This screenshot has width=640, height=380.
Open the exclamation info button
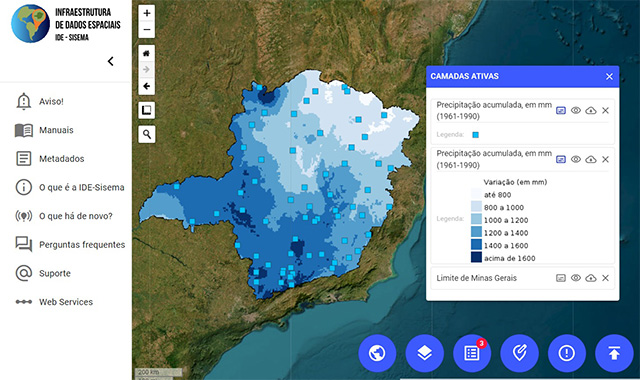(567, 353)
